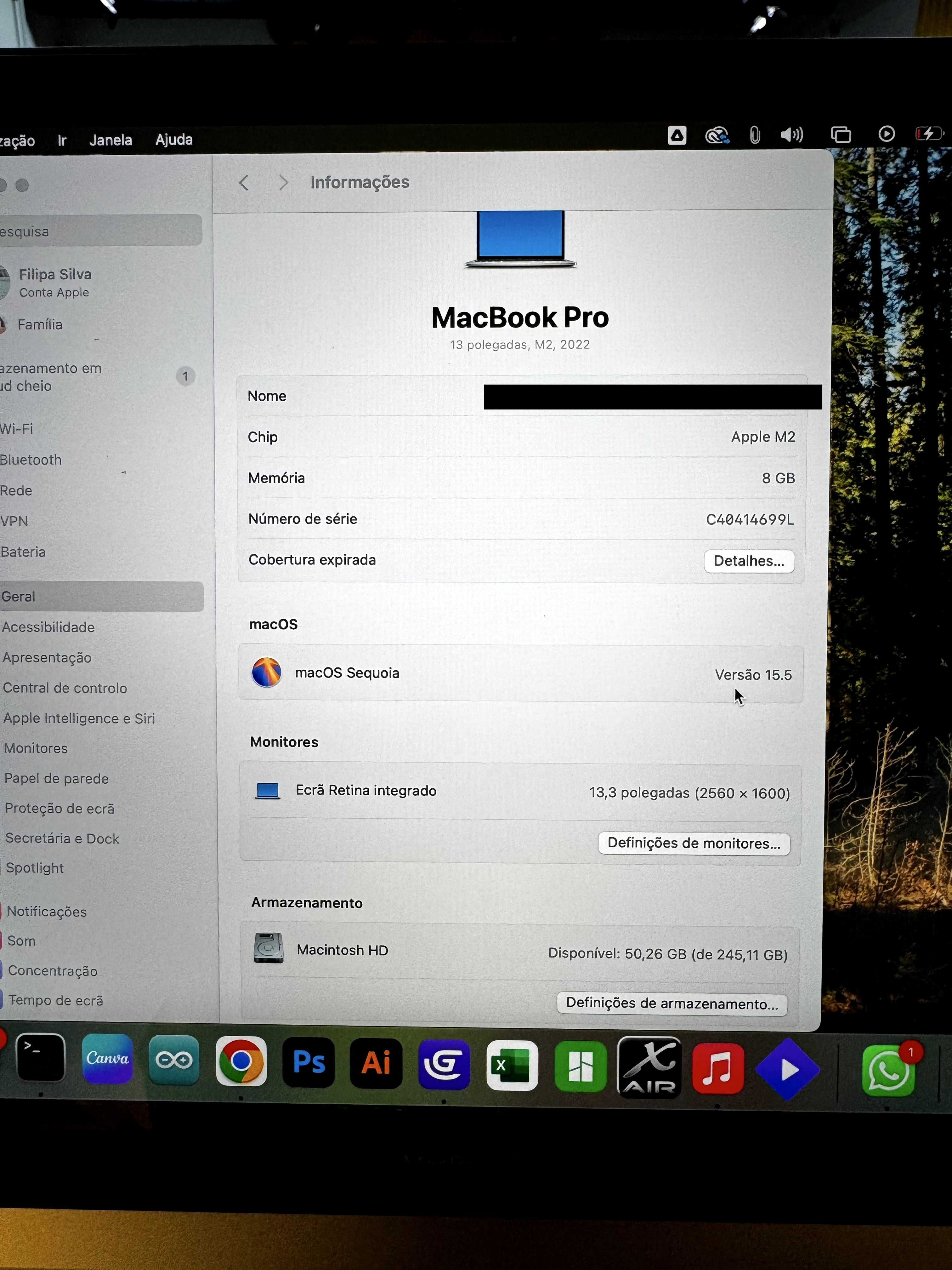This screenshot has width=952, height=1270.
Task: Open the green grid app in Dock
Action: click(580, 1067)
